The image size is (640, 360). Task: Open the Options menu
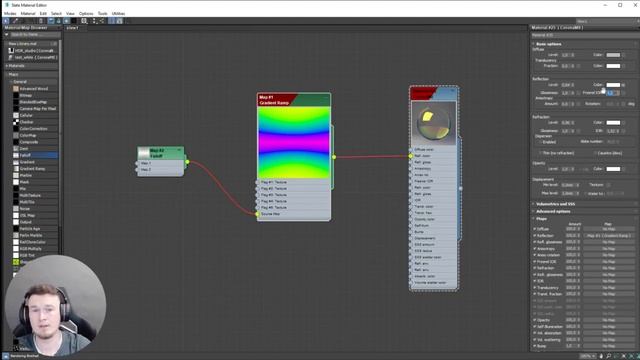click(x=86, y=13)
